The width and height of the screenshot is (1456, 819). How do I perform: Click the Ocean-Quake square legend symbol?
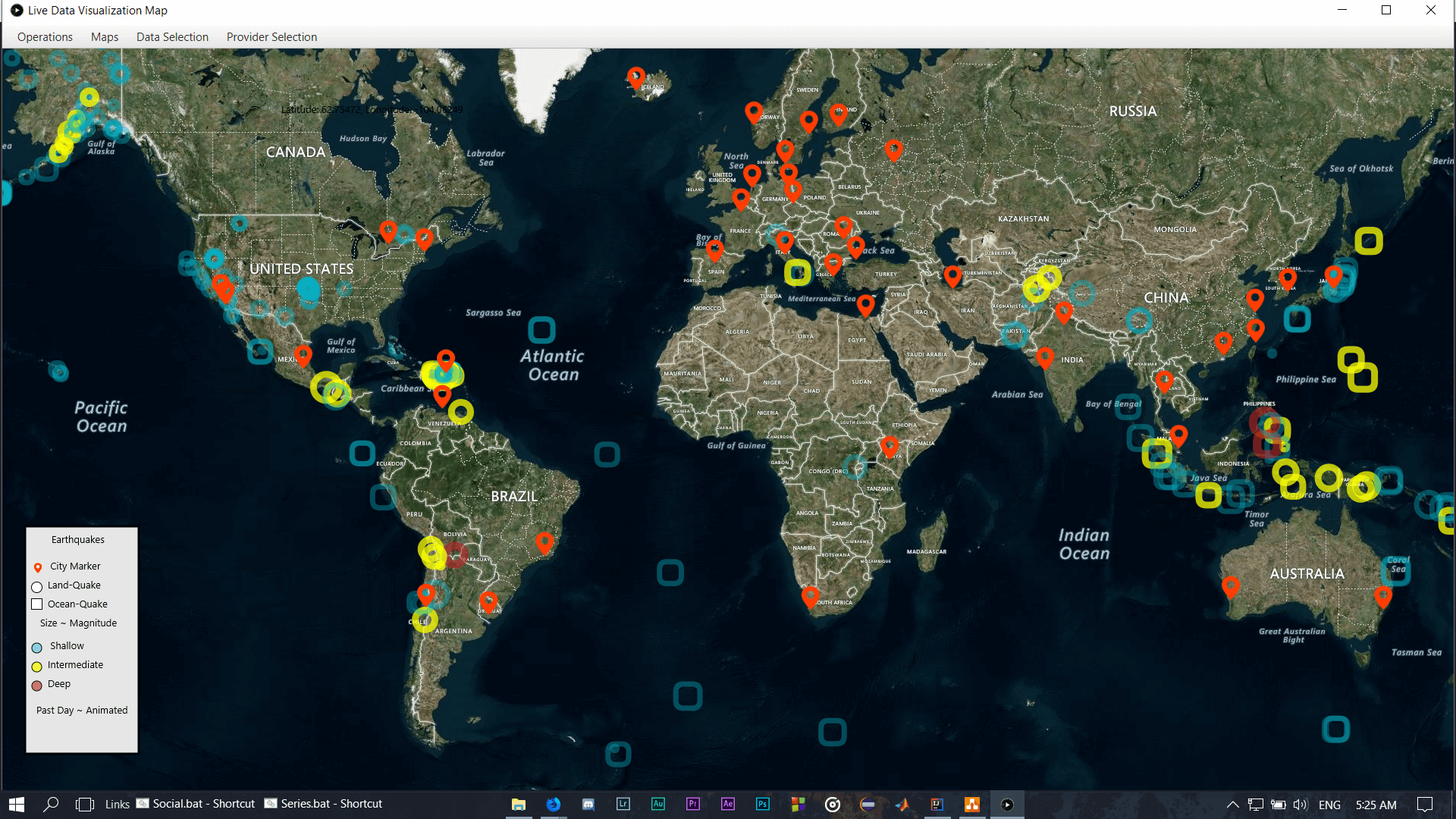tap(36, 604)
